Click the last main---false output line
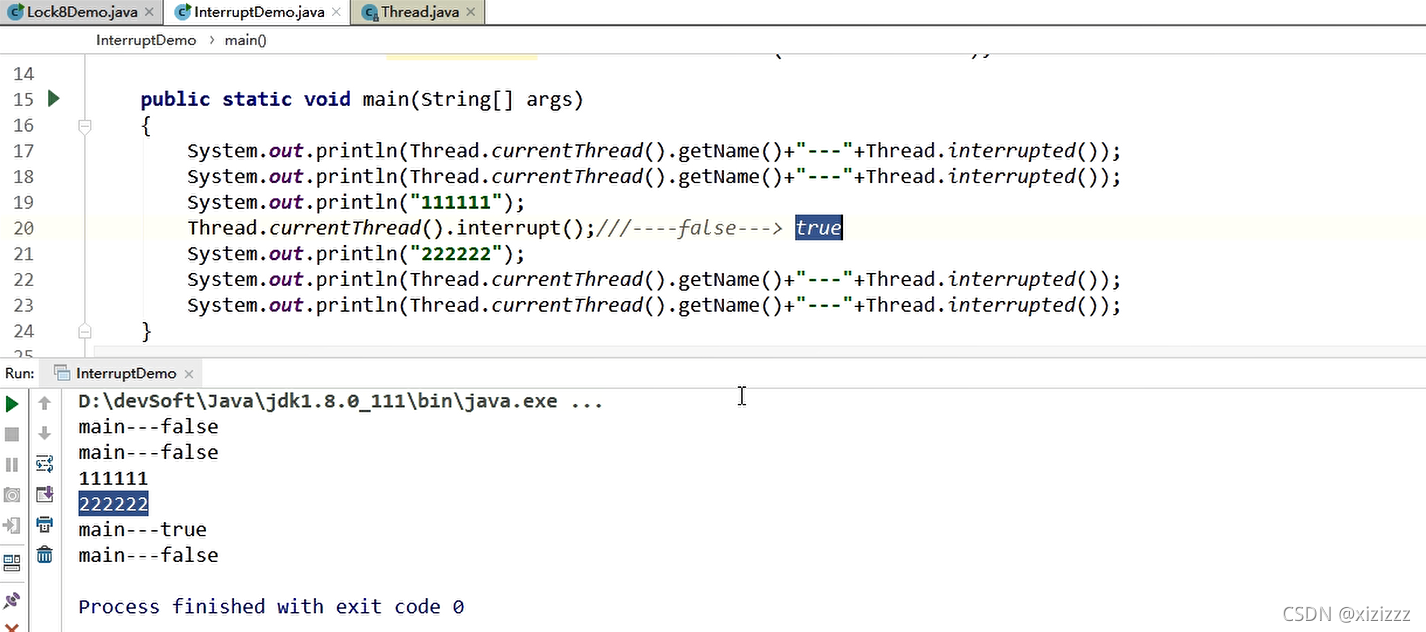Screen dimensions: 1426x632 point(148,555)
